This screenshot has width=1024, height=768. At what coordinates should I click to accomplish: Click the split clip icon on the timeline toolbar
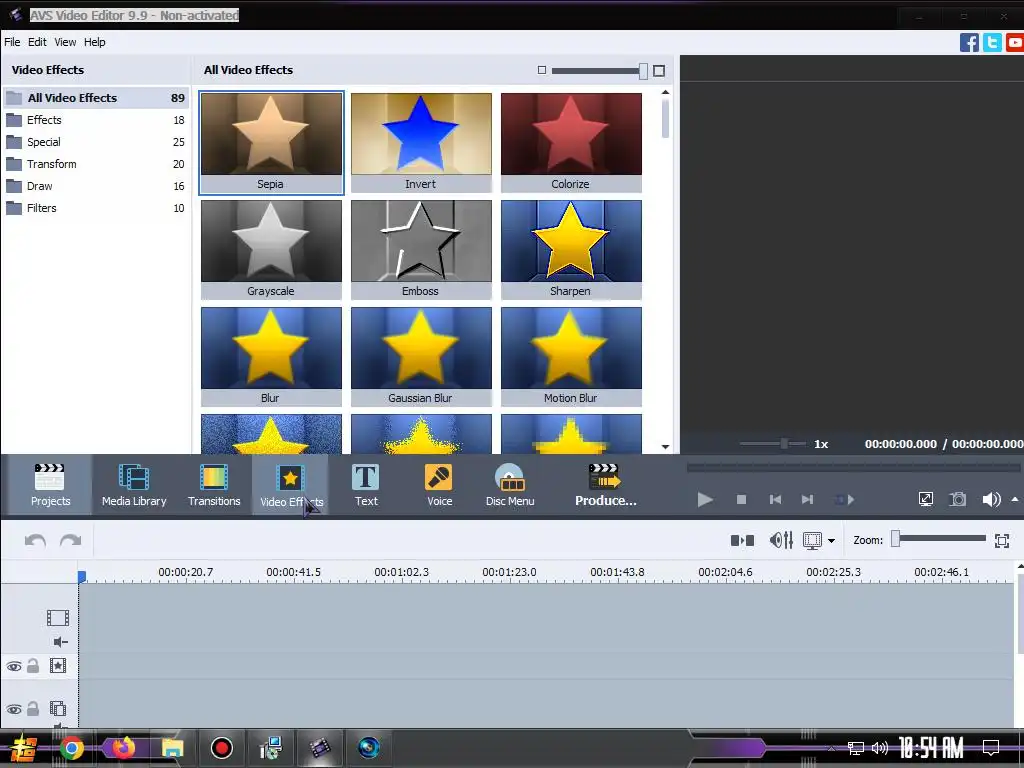(743, 540)
